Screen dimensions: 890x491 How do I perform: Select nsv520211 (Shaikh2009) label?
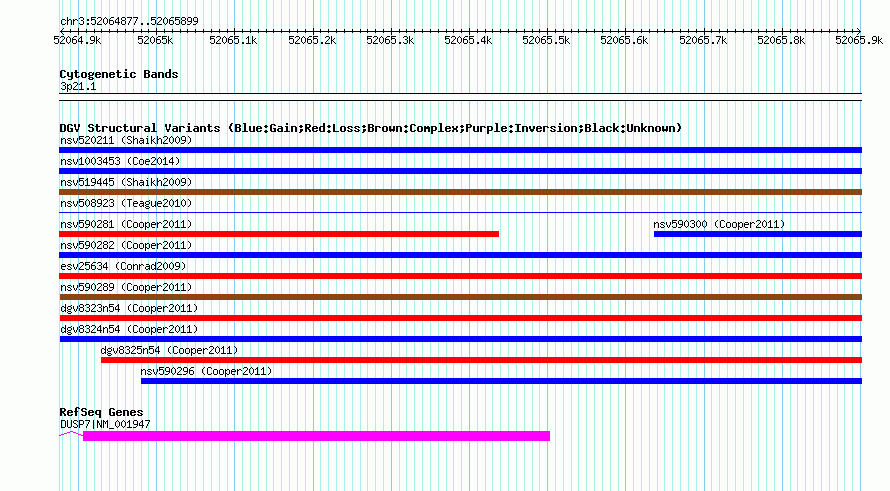pos(126,140)
